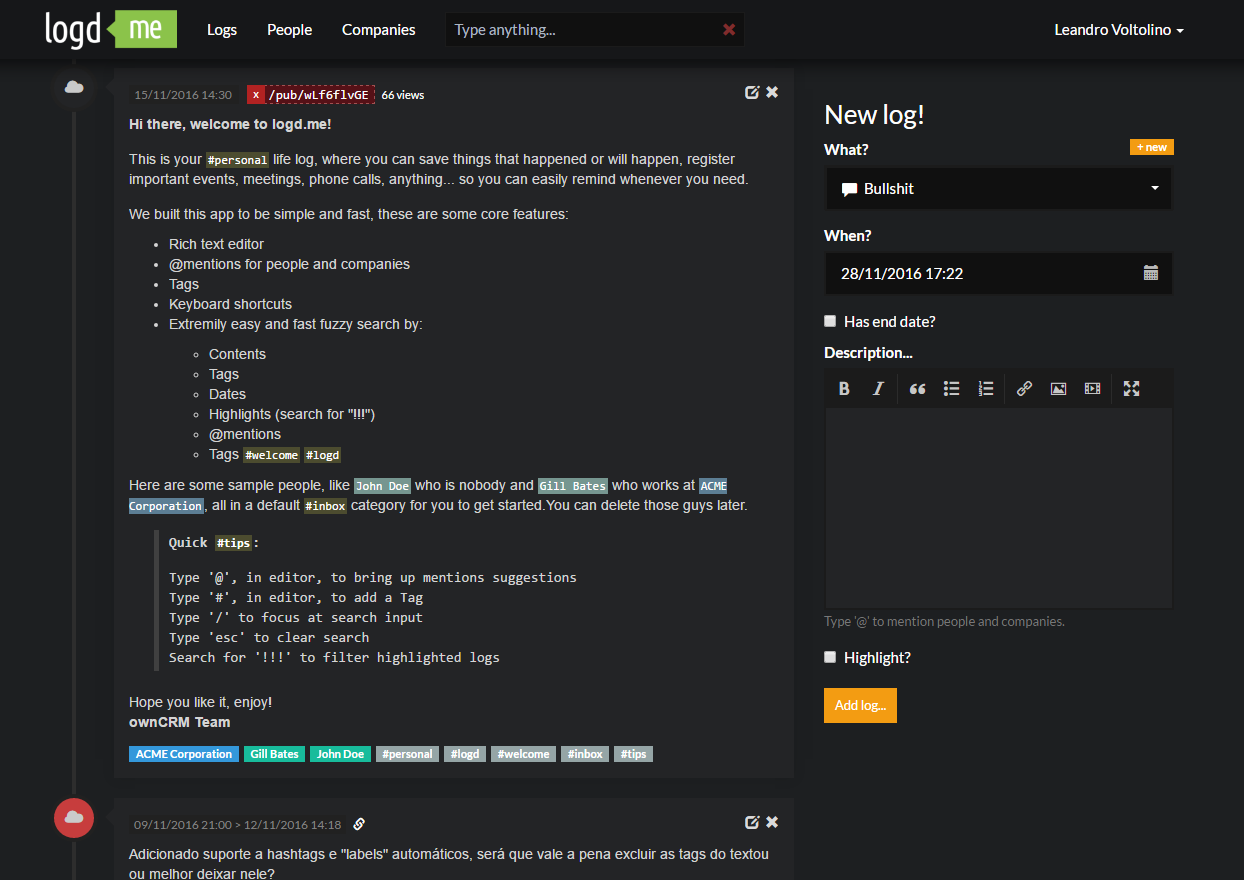Screen dimensions: 1244x880
Task: Click gray cloud timeline marker of welcome log
Action: click(74, 88)
